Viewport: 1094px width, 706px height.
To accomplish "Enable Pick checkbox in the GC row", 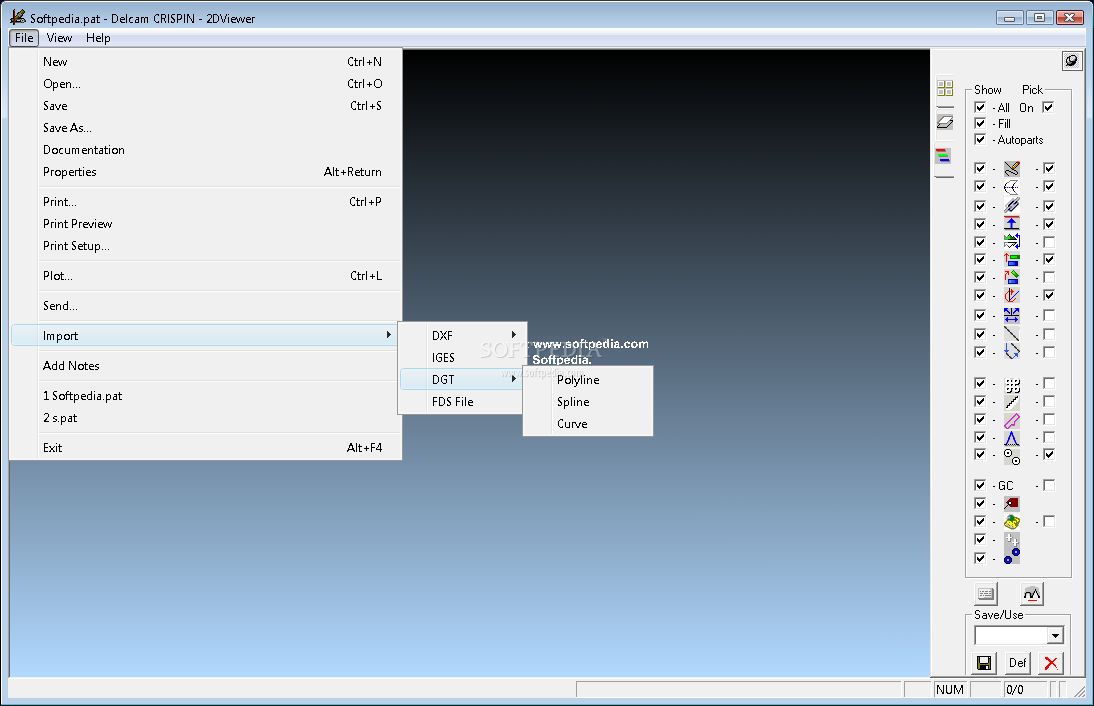I will click(x=1049, y=485).
